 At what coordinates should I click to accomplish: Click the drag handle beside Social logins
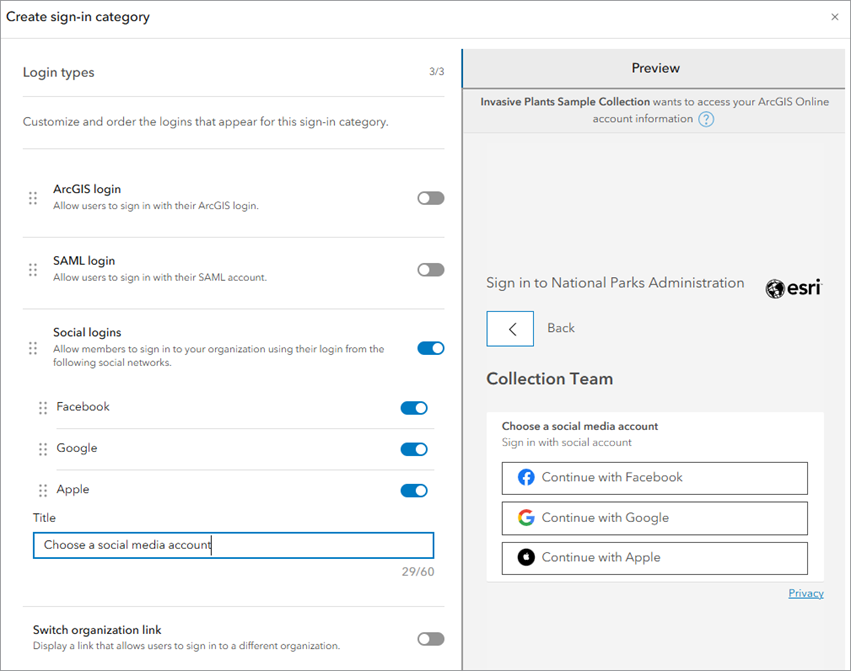point(33,348)
